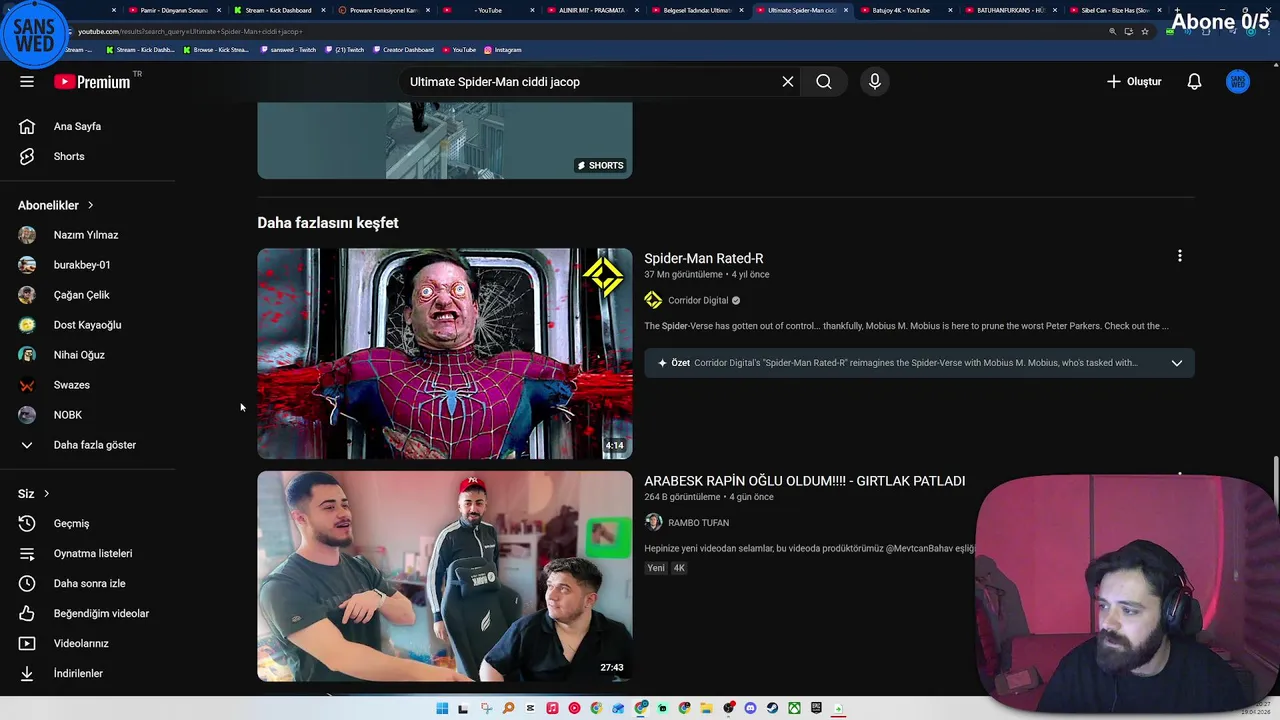The width and height of the screenshot is (1280, 720).
Task: Clear the search box with the X
Action: [x=788, y=82]
